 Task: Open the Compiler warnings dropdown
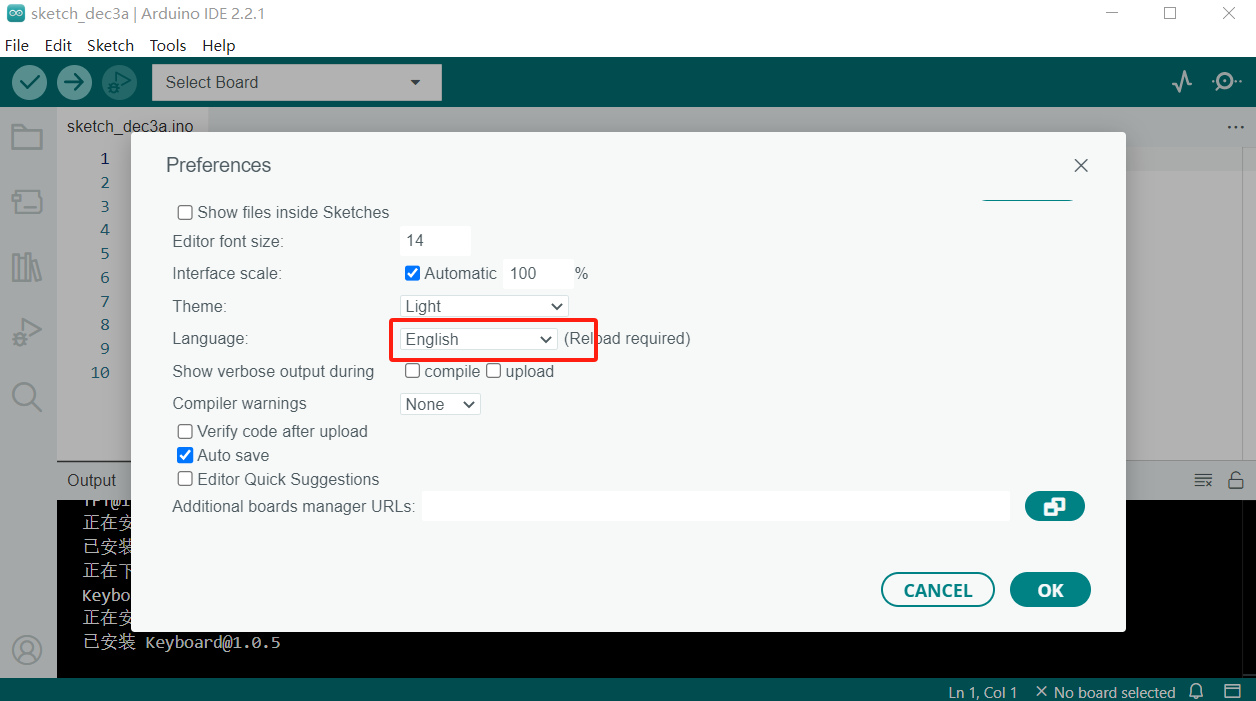(x=440, y=404)
